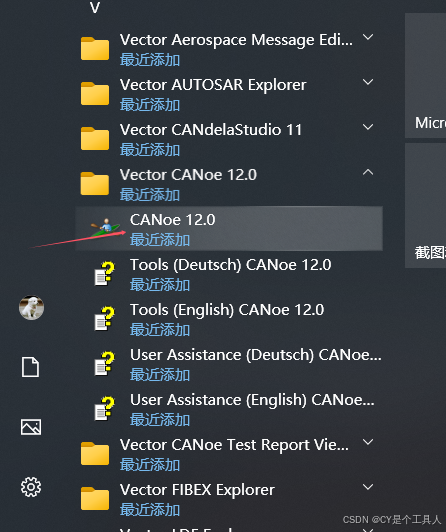The width and height of the screenshot is (446, 532).
Task: Select the Vector CANoe 12.0 folder name
Action: [x=188, y=175]
